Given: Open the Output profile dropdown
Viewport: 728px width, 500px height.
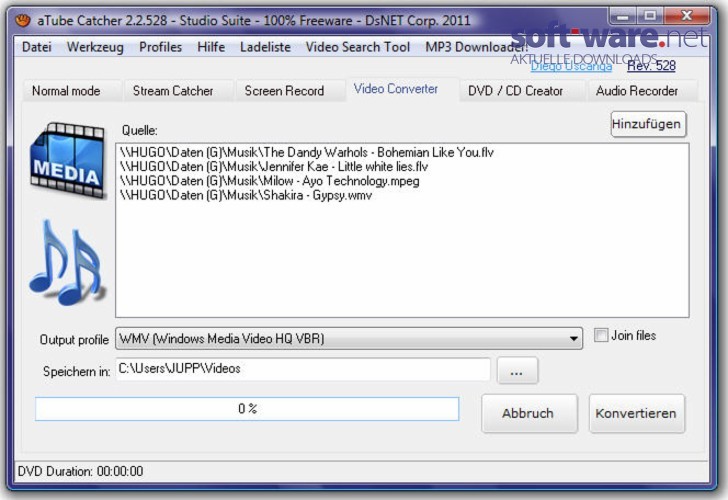Looking at the screenshot, I should [349, 338].
